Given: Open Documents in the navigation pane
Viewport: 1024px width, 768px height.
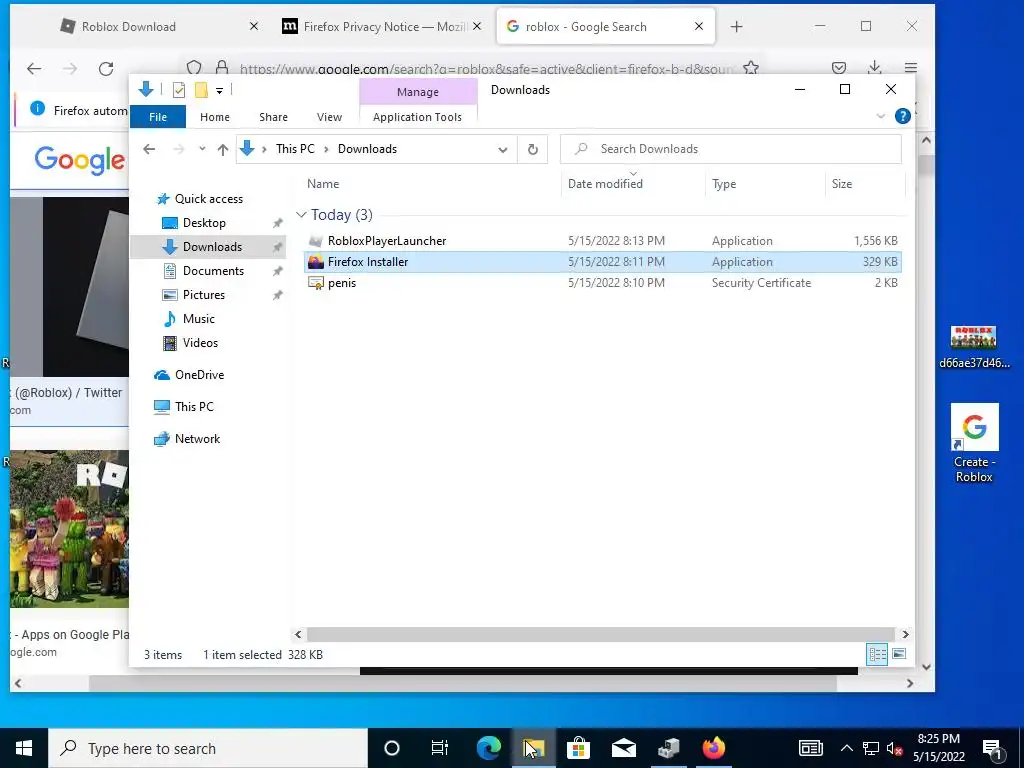Looking at the screenshot, I should point(213,271).
